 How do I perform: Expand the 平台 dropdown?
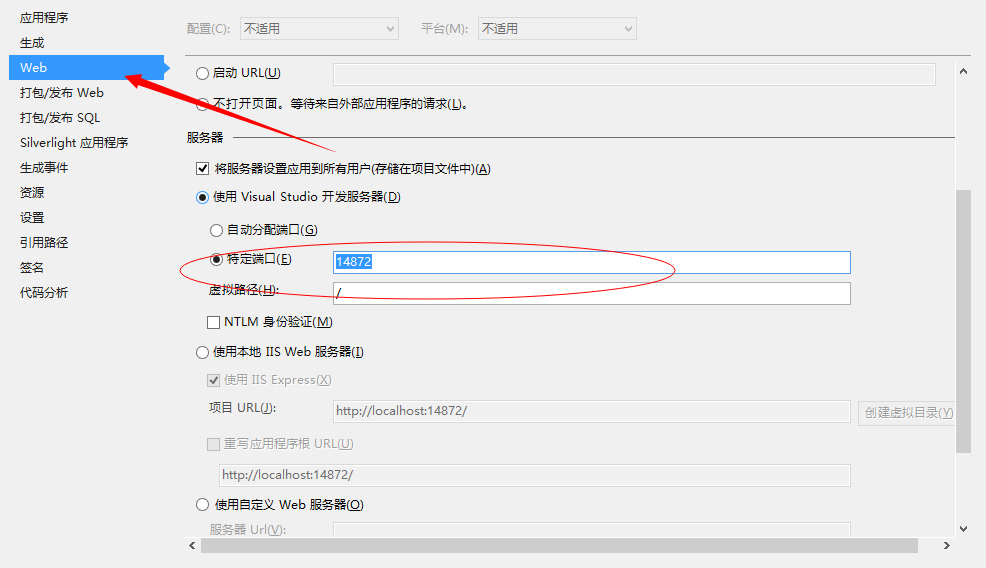557,29
